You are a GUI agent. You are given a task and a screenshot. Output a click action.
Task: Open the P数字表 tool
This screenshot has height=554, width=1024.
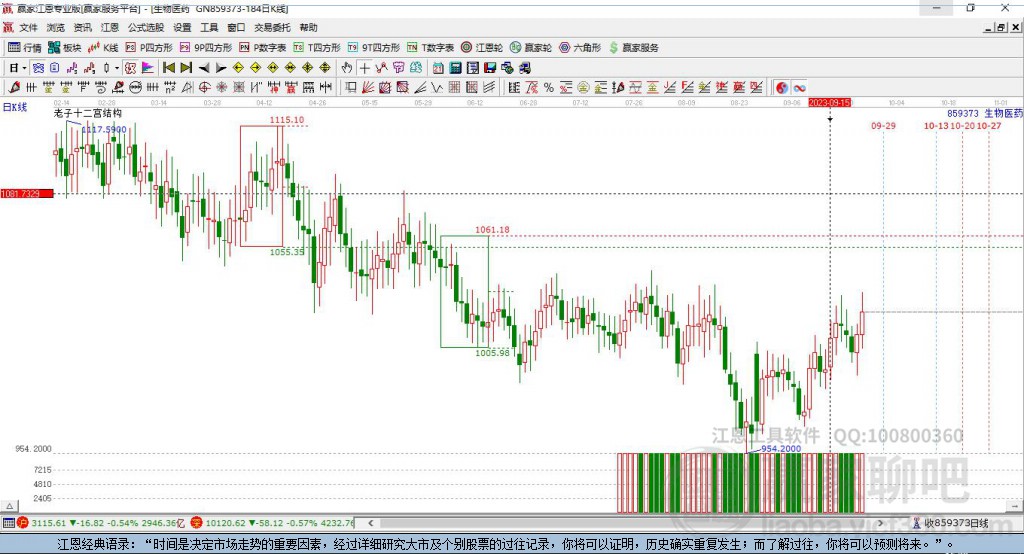click(x=262, y=48)
